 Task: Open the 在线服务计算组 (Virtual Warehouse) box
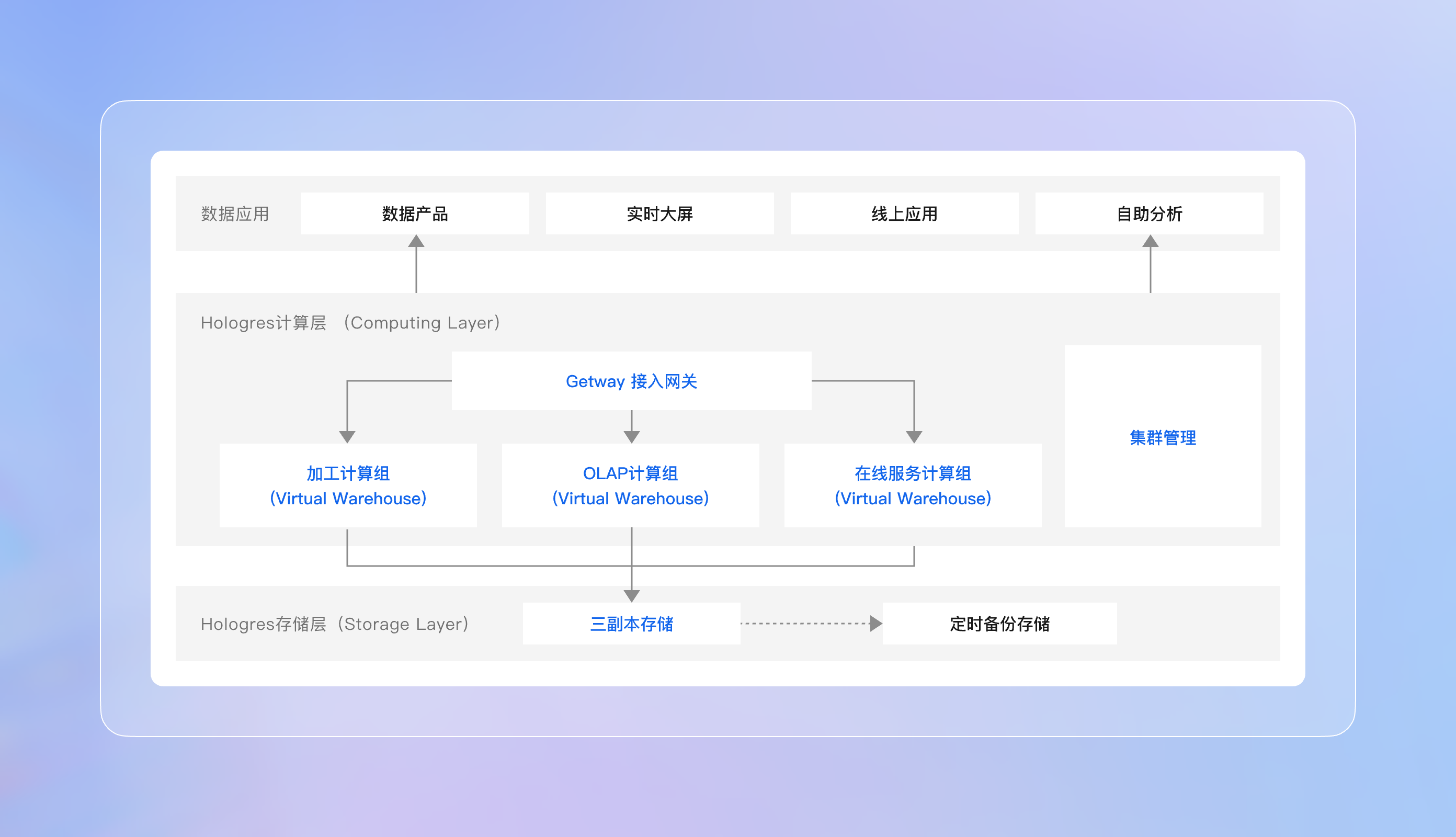913,485
